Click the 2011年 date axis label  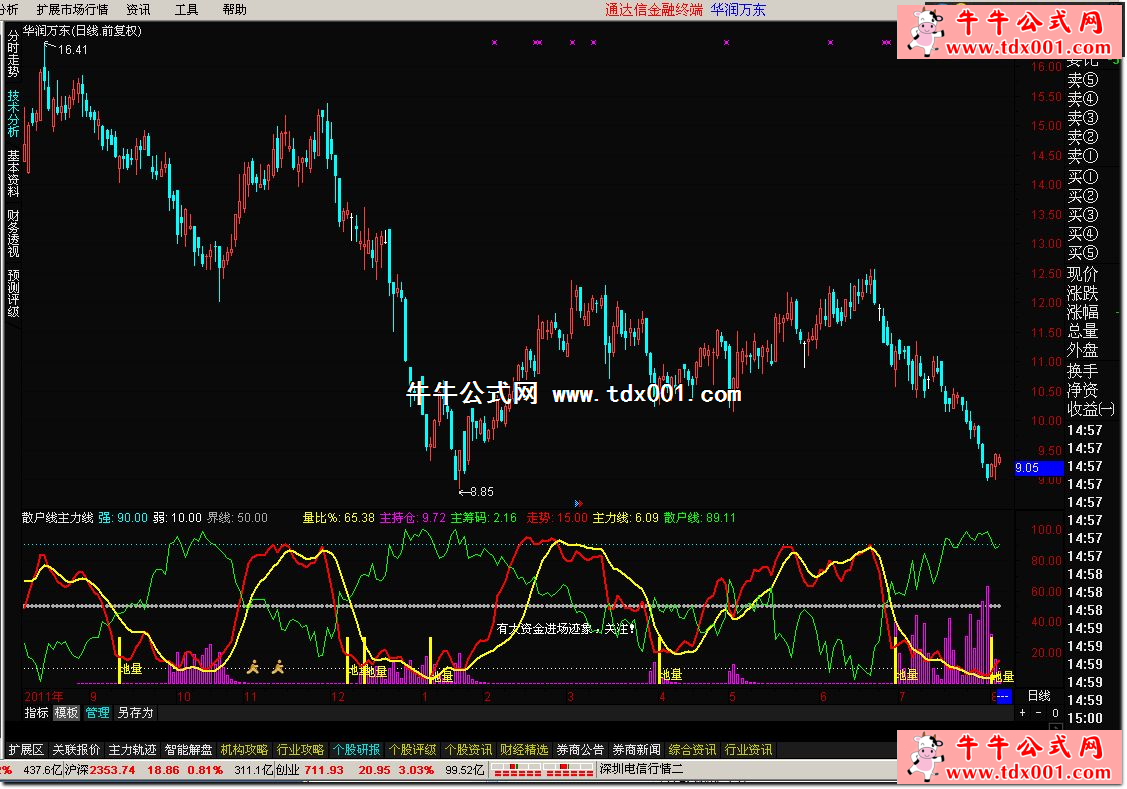43,696
